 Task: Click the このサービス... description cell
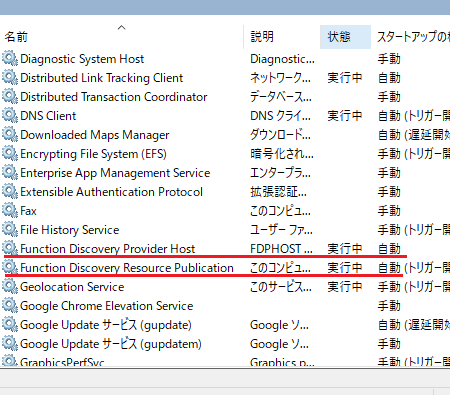281,287
